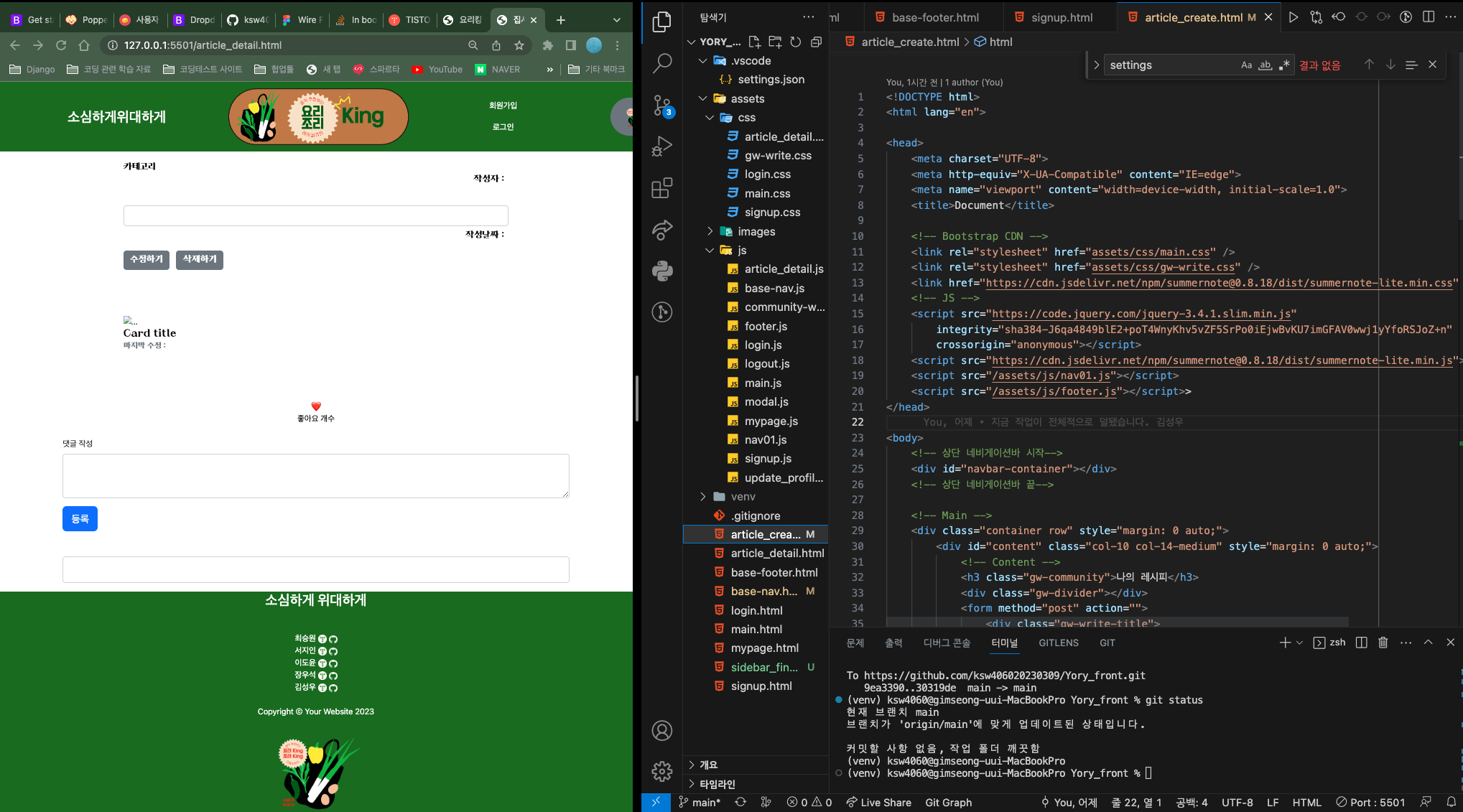The width and height of the screenshot is (1463, 812).
Task: Open the new terminal profile dropdown arrow
Action: click(1300, 643)
